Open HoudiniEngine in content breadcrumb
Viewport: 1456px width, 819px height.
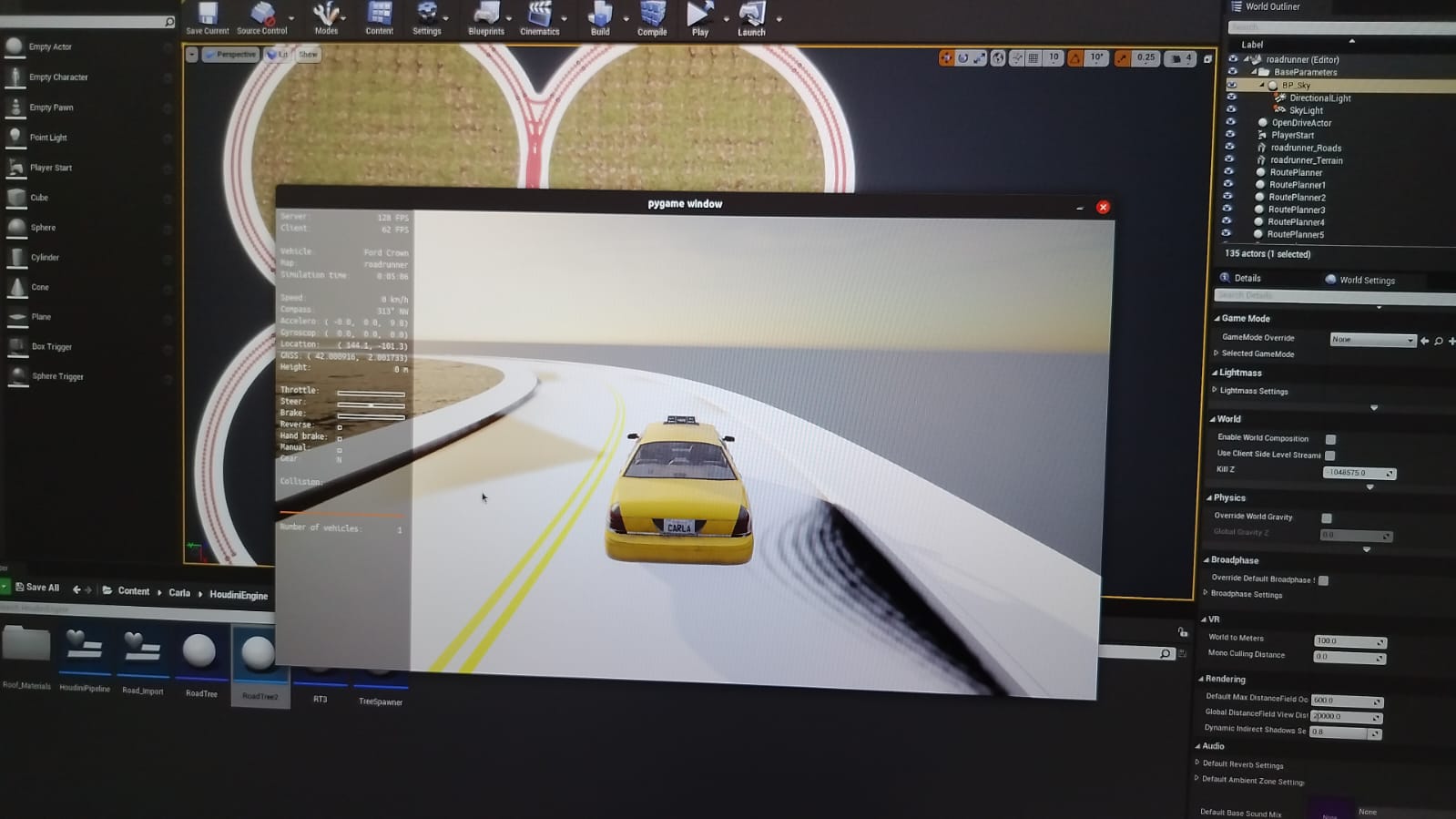coord(239,595)
